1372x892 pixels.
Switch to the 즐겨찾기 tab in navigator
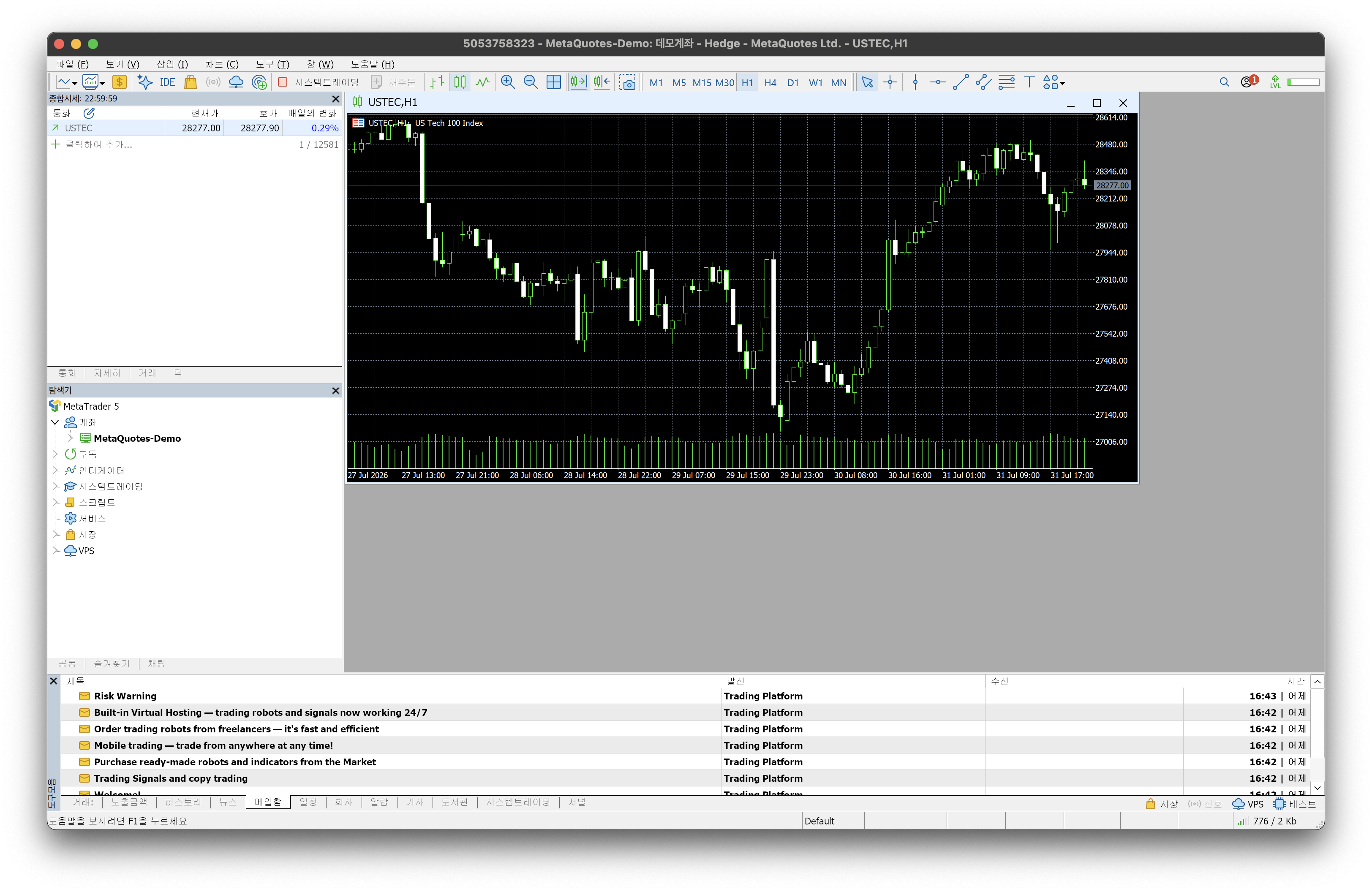point(112,664)
